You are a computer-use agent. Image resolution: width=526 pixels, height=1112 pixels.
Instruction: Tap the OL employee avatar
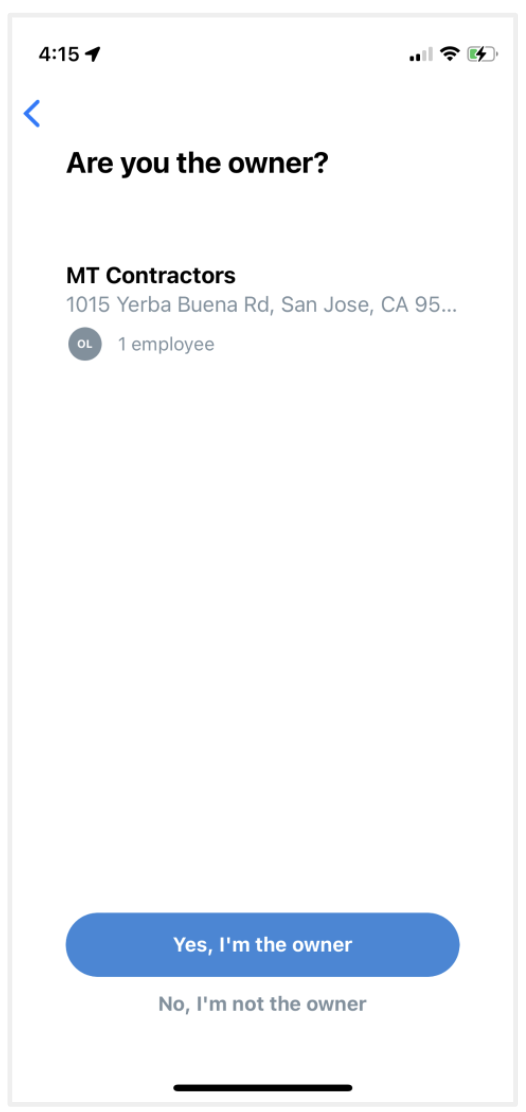click(85, 344)
